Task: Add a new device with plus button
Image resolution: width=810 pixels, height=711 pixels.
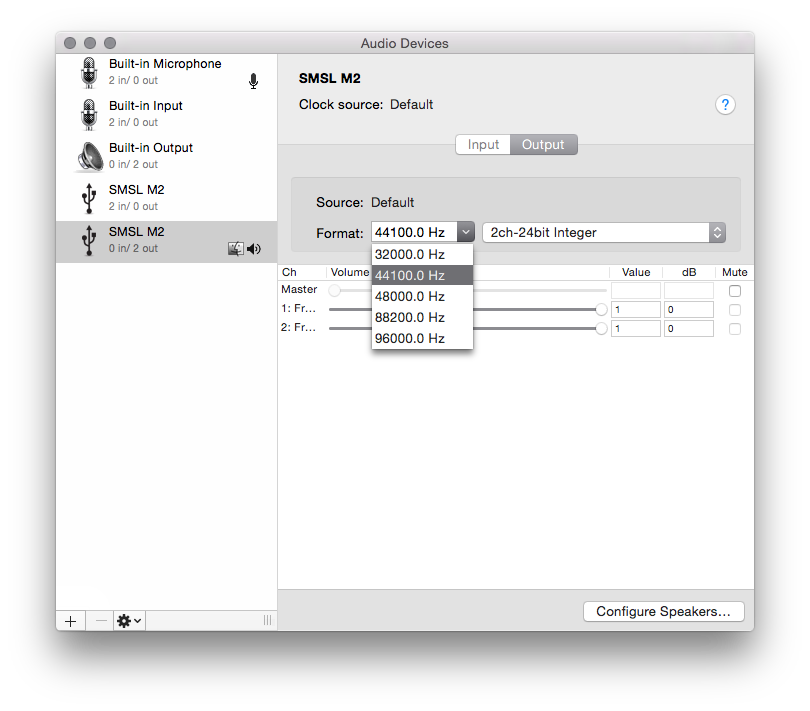Action: pyautogui.click(x=71, y=621)
